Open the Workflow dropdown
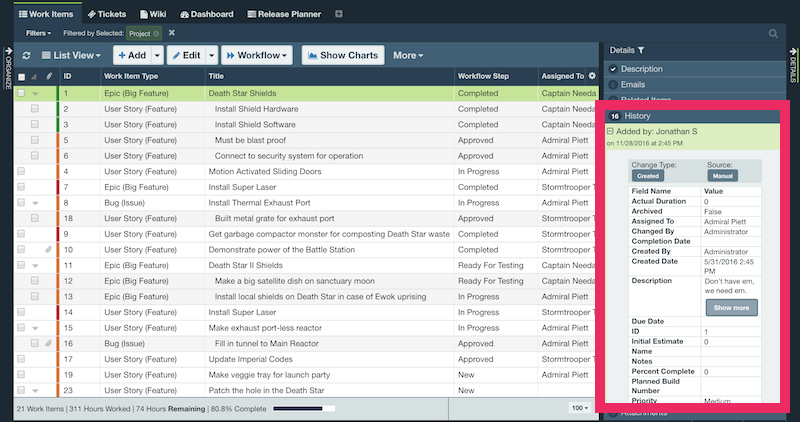The image size is (800, 422). point(257,55)
